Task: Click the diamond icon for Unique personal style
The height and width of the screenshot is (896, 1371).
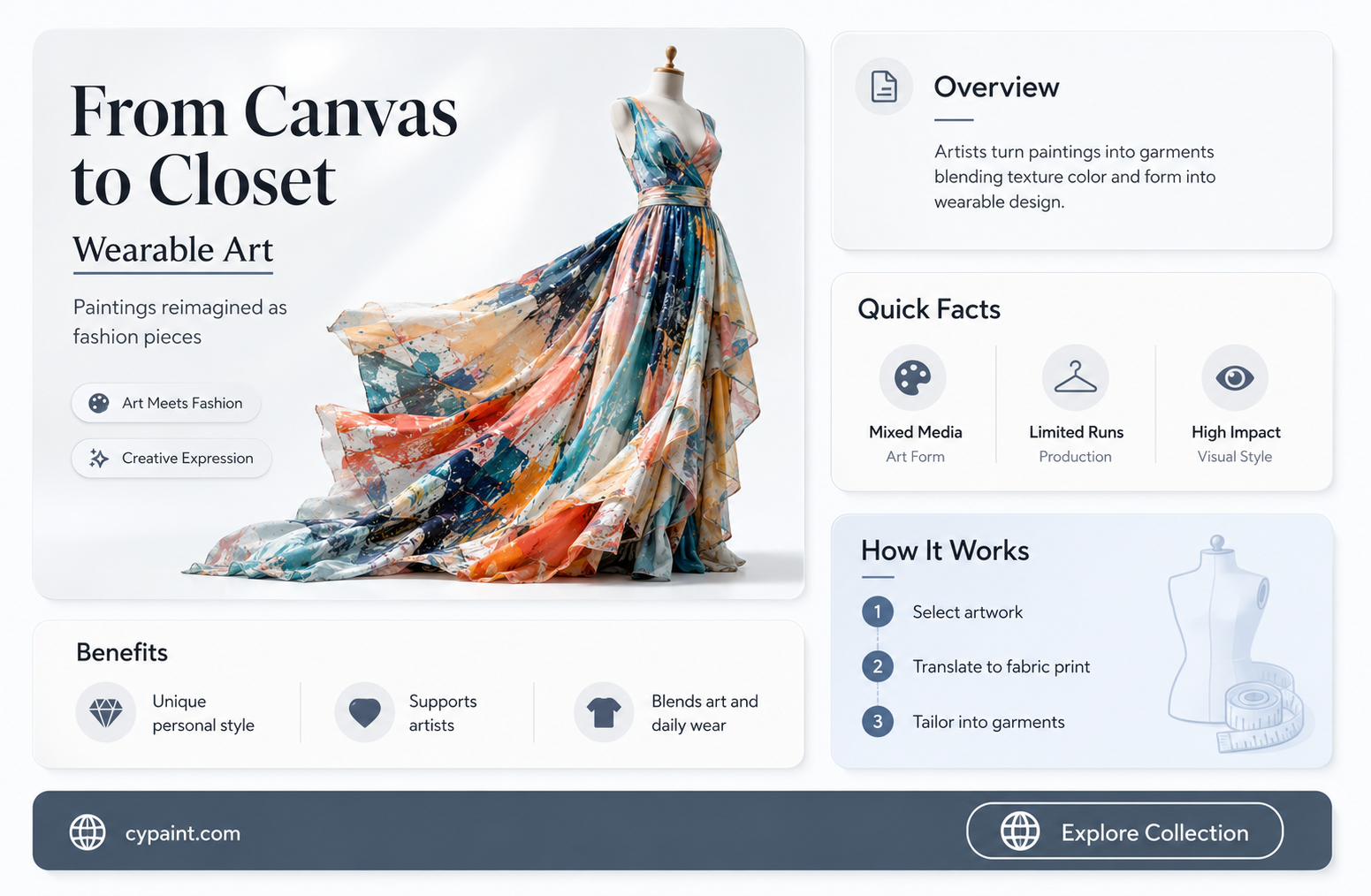Action: click(106, 712)
